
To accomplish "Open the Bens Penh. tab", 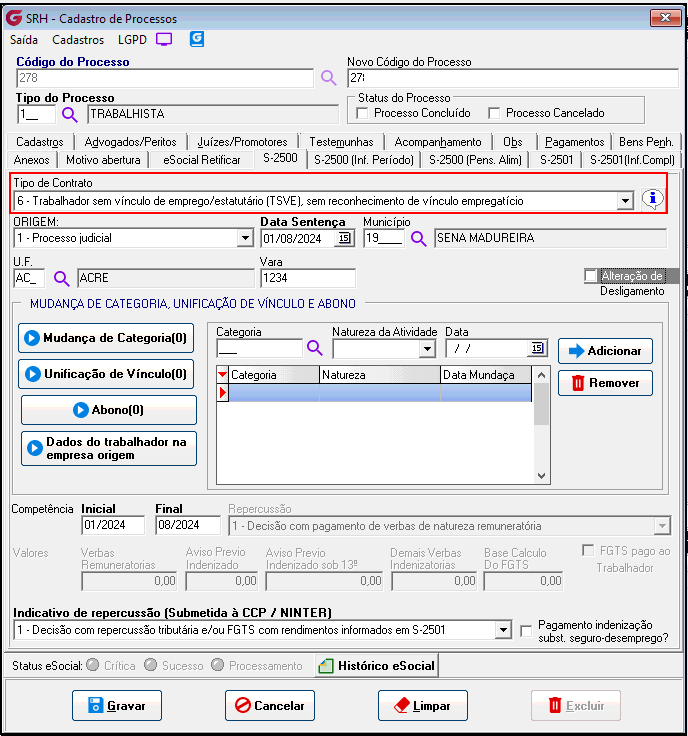I will pyautogui.click(x=646, y=142).
